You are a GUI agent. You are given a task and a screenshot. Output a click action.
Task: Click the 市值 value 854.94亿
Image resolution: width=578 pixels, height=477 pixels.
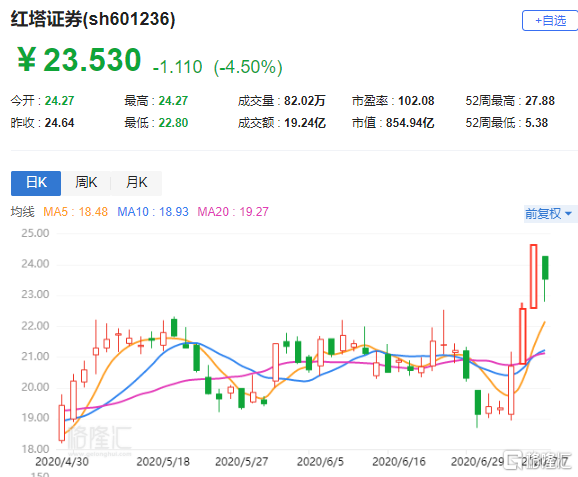[410, 123]
